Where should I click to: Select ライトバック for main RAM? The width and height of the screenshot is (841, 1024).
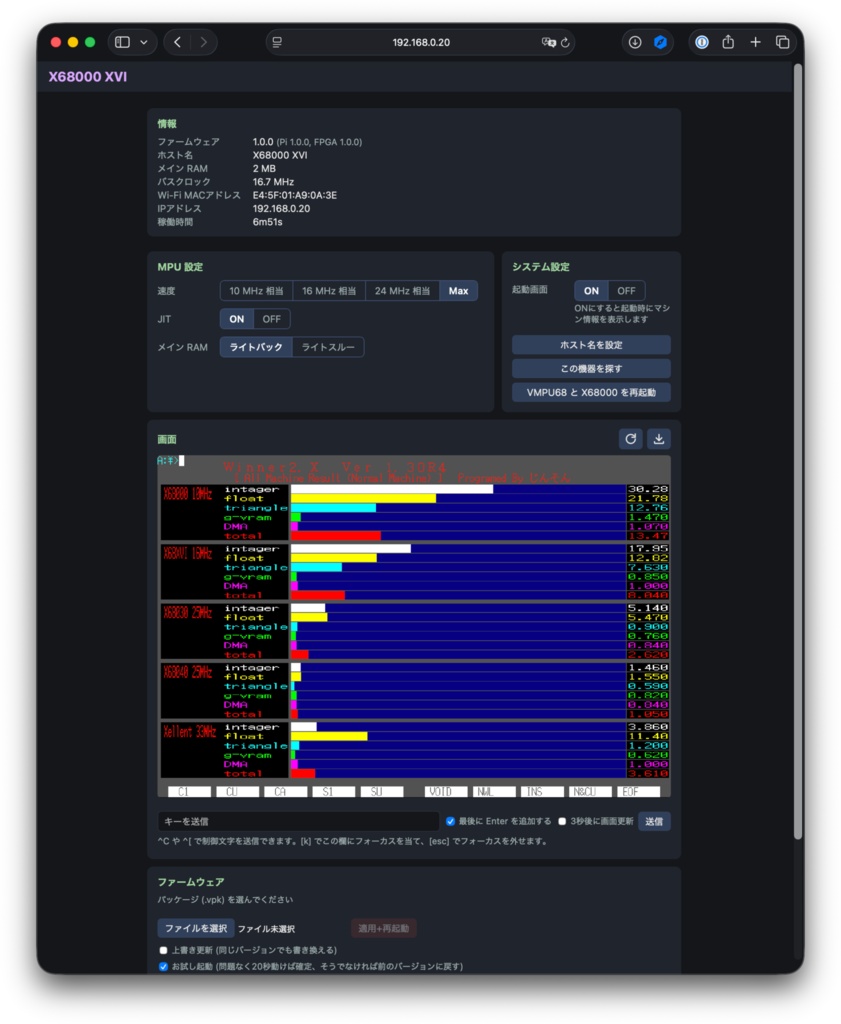[x=256, y=347]
